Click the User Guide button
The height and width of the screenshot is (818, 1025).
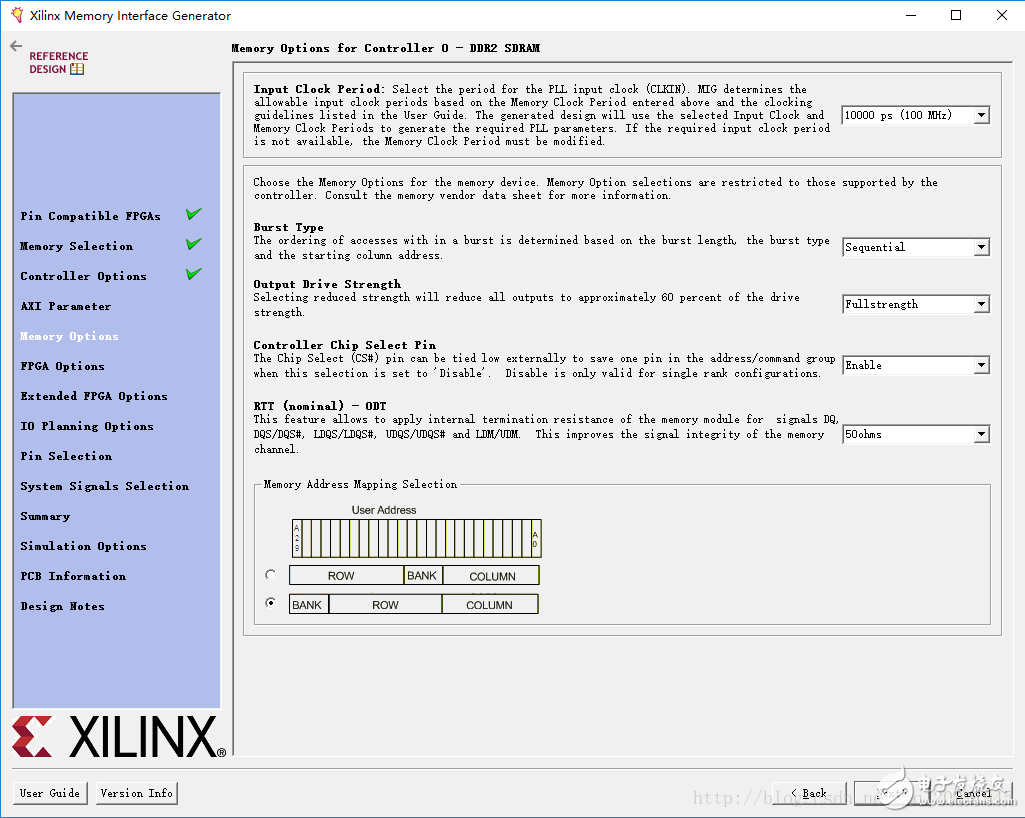click(x=50, y=793)
